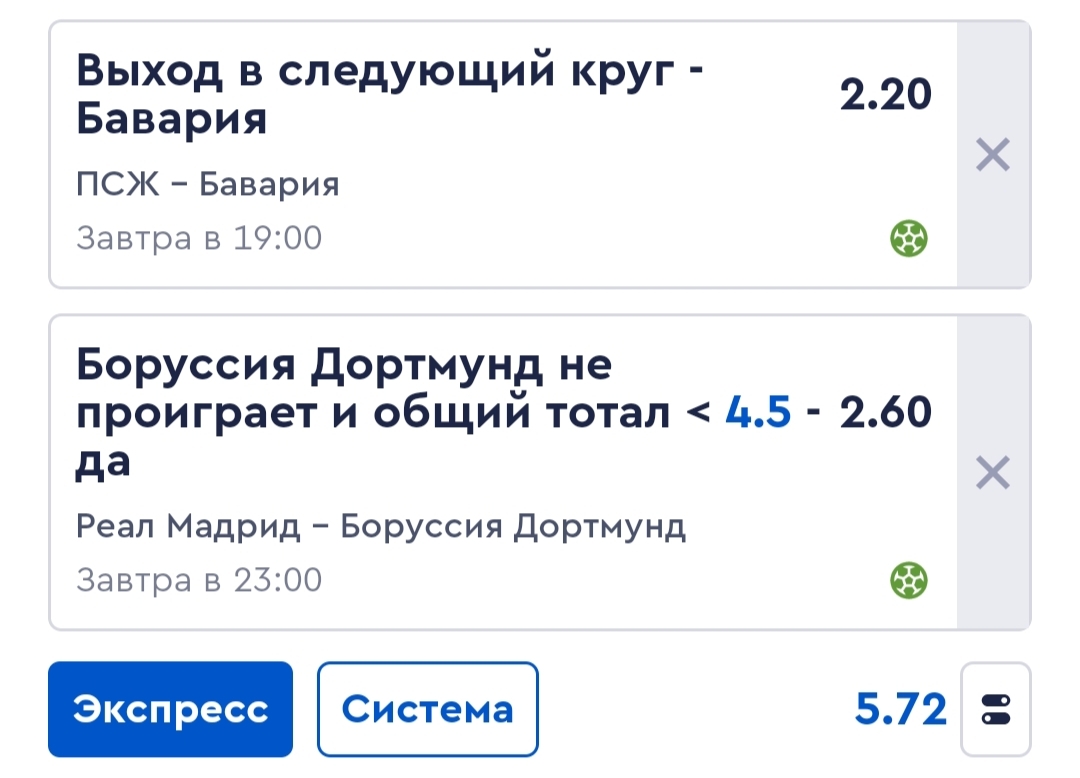
Task: Click the 'Завтра в 23:00' match time
Action: (198, 580)
